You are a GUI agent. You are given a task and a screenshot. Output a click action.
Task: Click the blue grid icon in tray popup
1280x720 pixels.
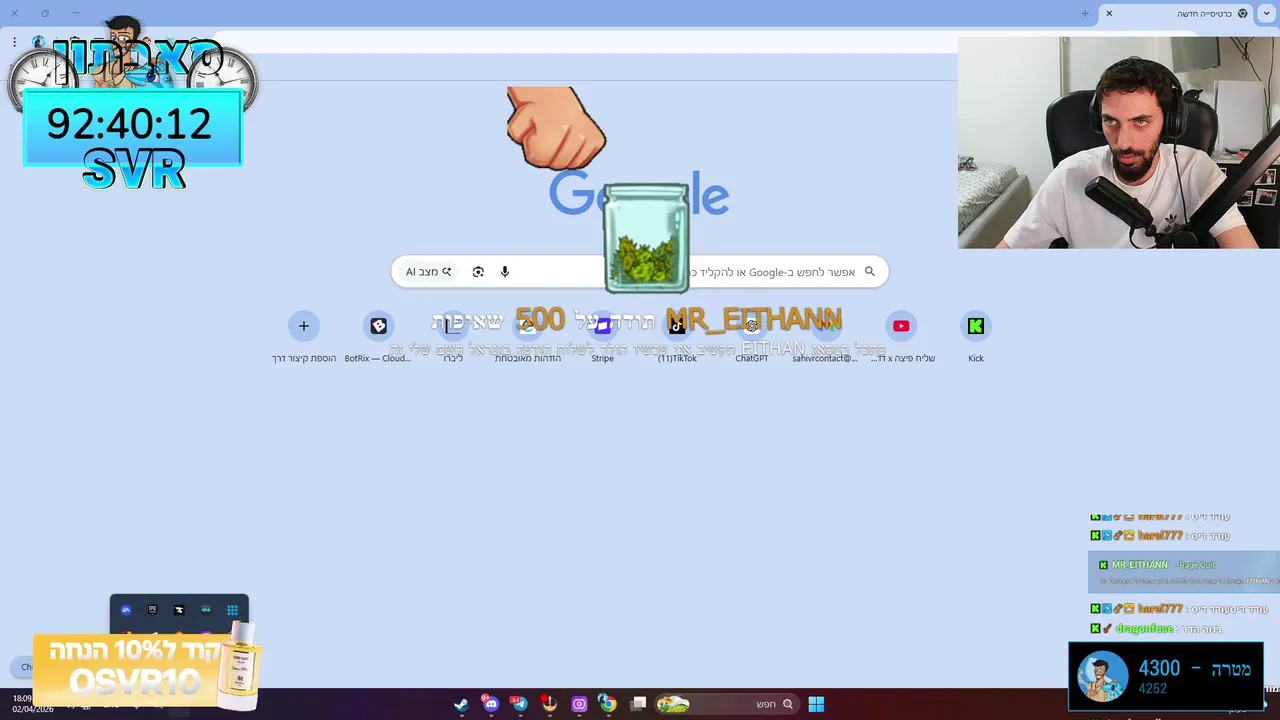click(232, 610)
